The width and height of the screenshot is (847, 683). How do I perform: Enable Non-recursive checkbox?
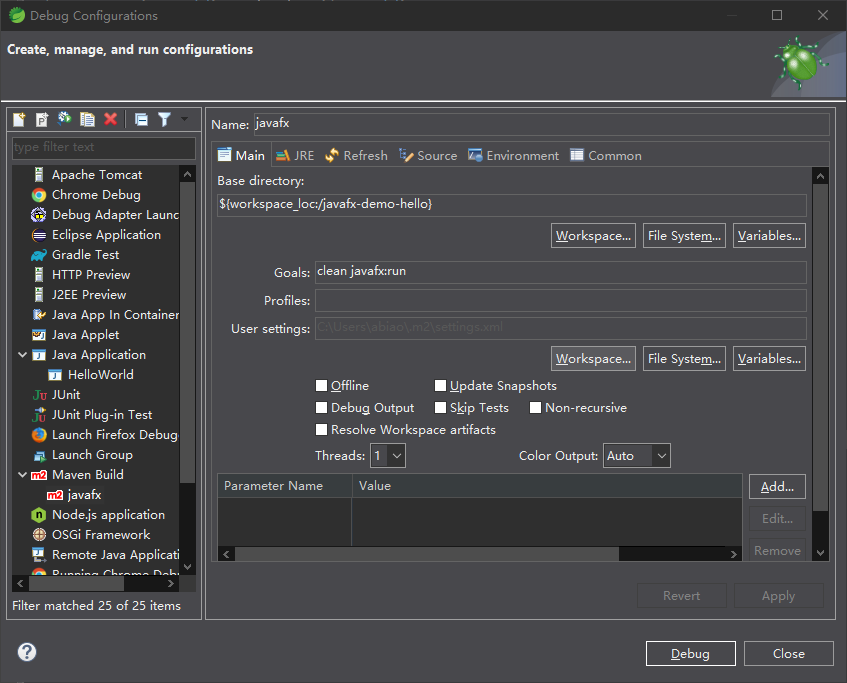pyautogui.click(x=535, y=407)
